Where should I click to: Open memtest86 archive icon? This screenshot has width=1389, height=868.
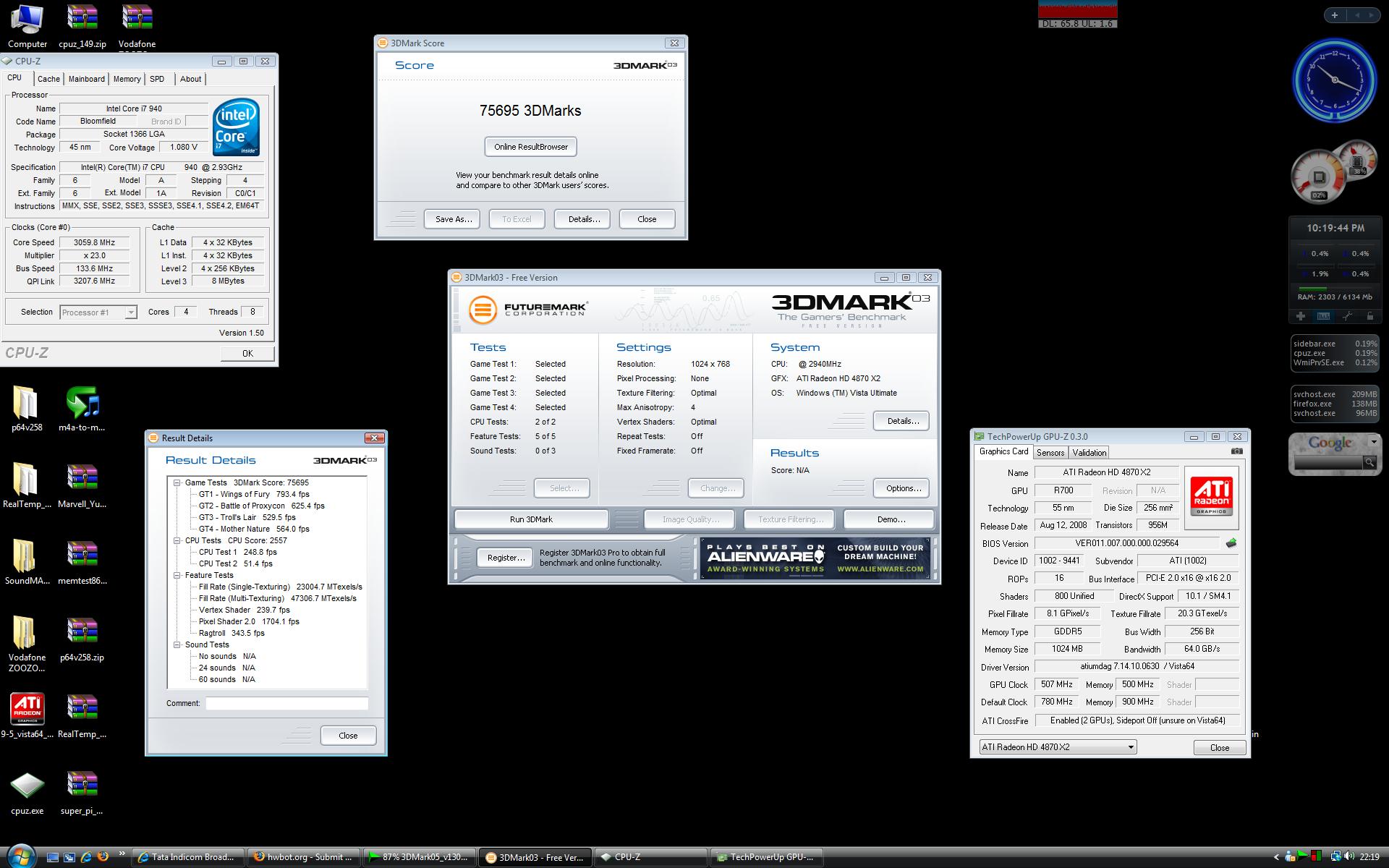[82, 562]
